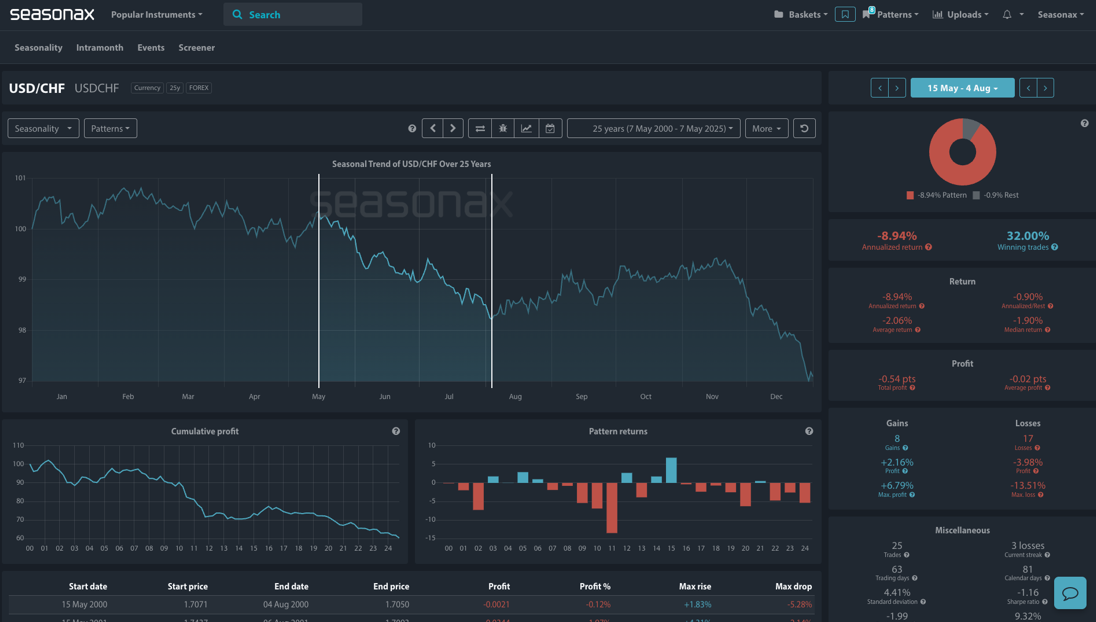
Task: Click help icon next to Winning trades
Action: 1055,247
